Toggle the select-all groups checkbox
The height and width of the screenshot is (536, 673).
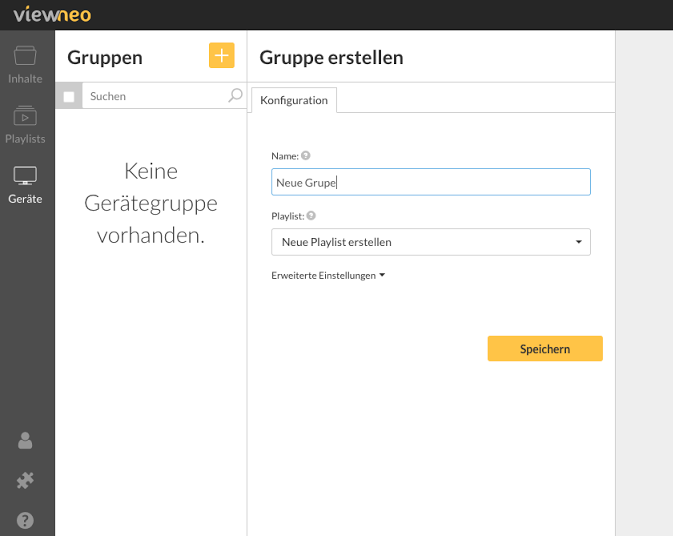point(69,97)
